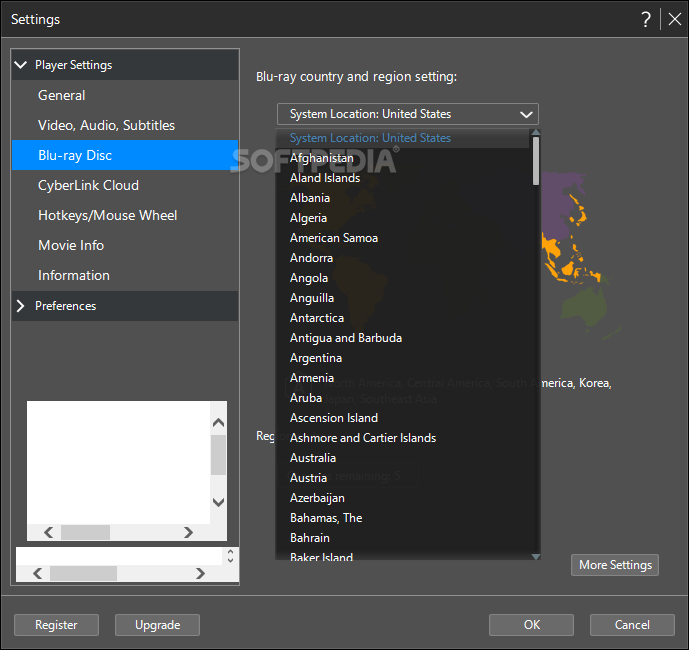Open Hotkeys/Mouse Wheel settings
689x650 pixels.
point(125,215)
